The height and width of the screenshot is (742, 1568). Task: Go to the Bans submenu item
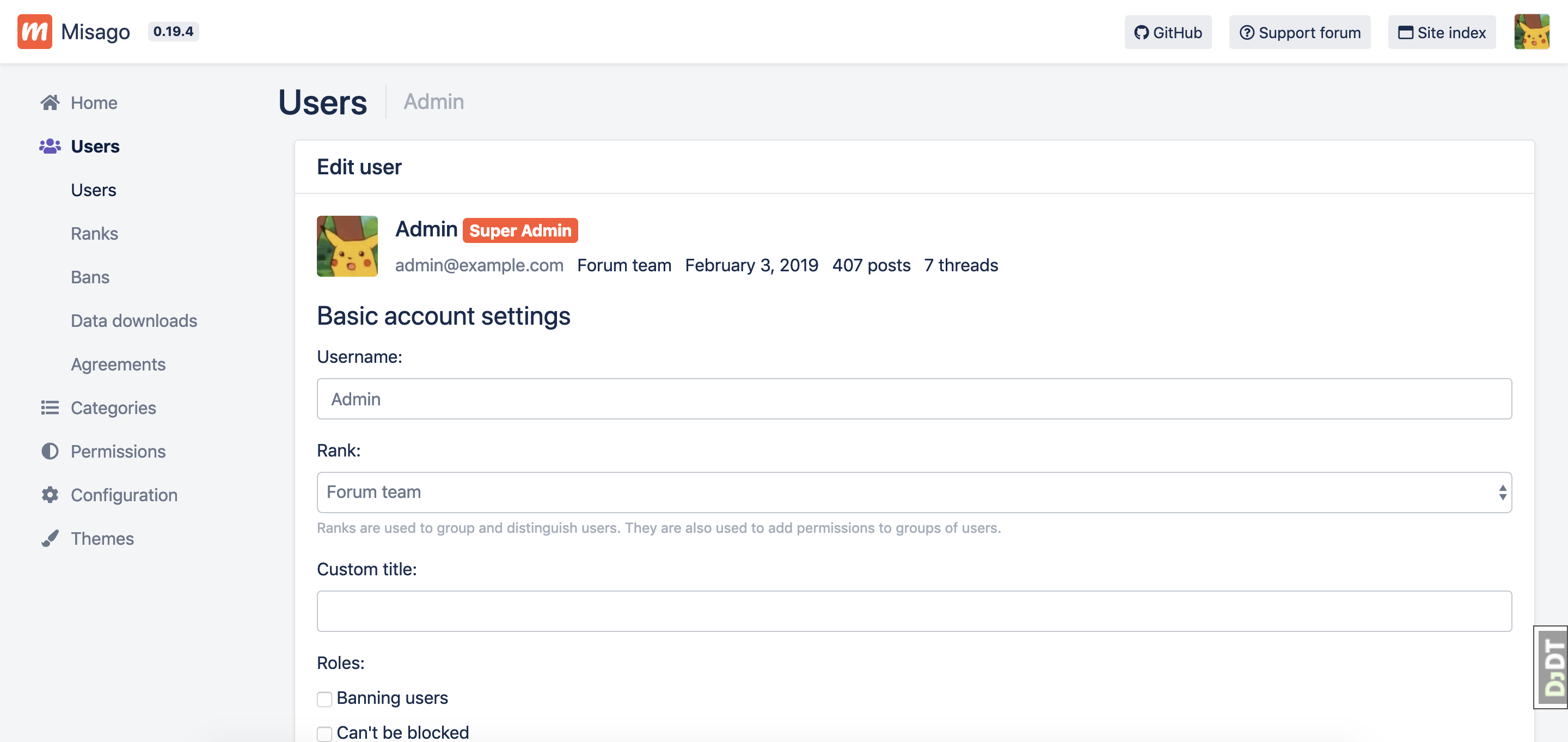pyautogui.click(x=90, y=277)
